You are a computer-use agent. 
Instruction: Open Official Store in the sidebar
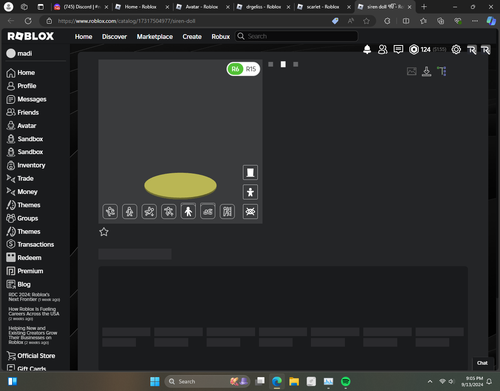click(31, 356)
